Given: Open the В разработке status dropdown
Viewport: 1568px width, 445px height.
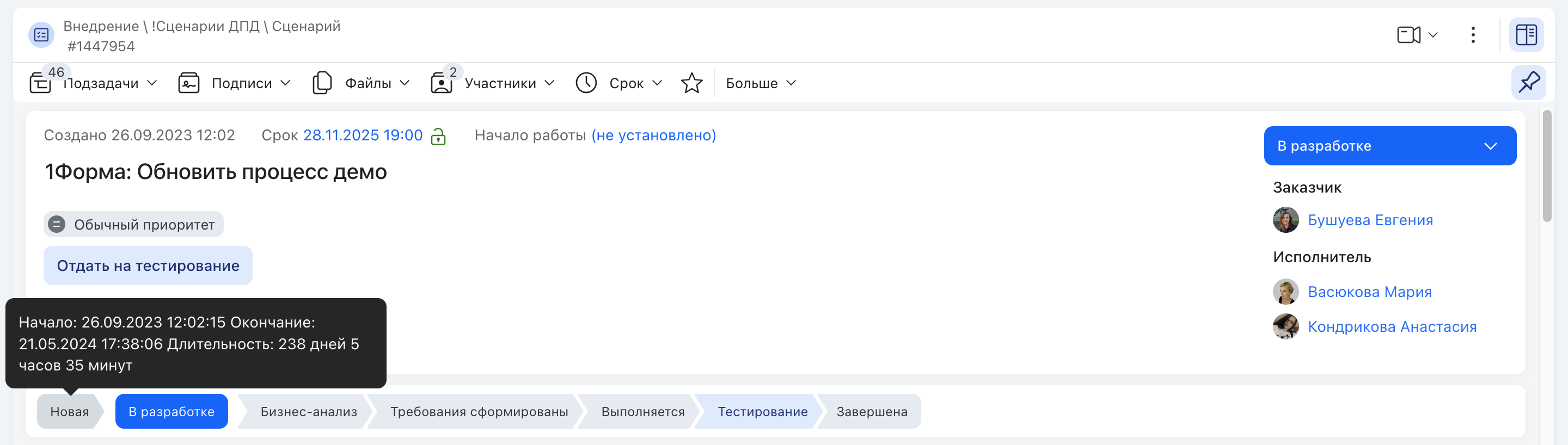Looking at the screenshot, I should coord(1389,146).
